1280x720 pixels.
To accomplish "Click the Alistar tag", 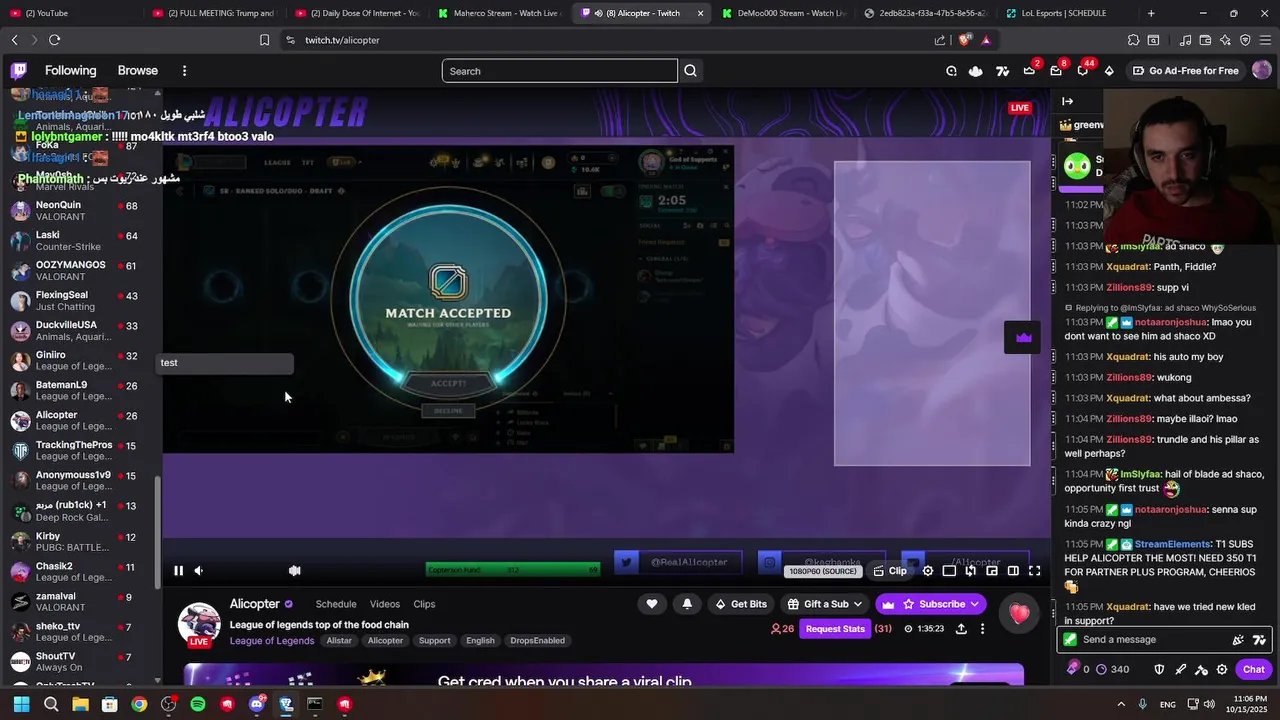I will tap(339, 641).
